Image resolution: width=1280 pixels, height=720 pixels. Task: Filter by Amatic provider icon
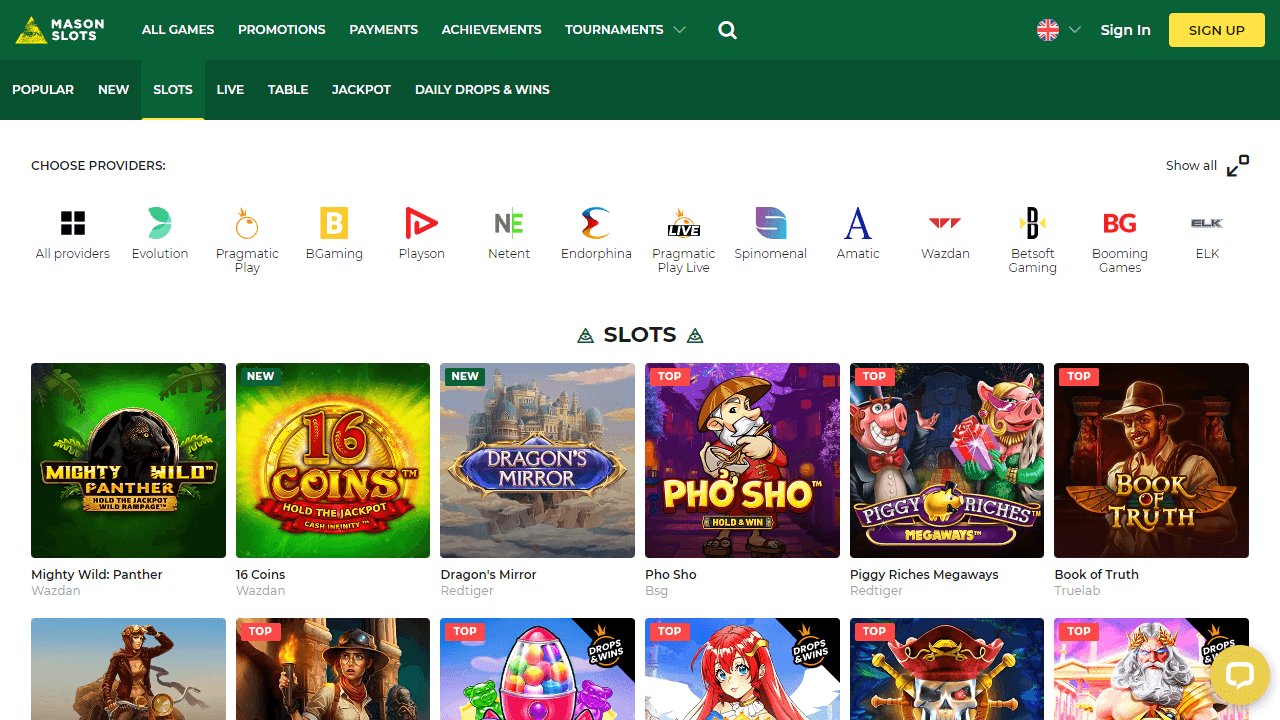[x=858, y=222]
